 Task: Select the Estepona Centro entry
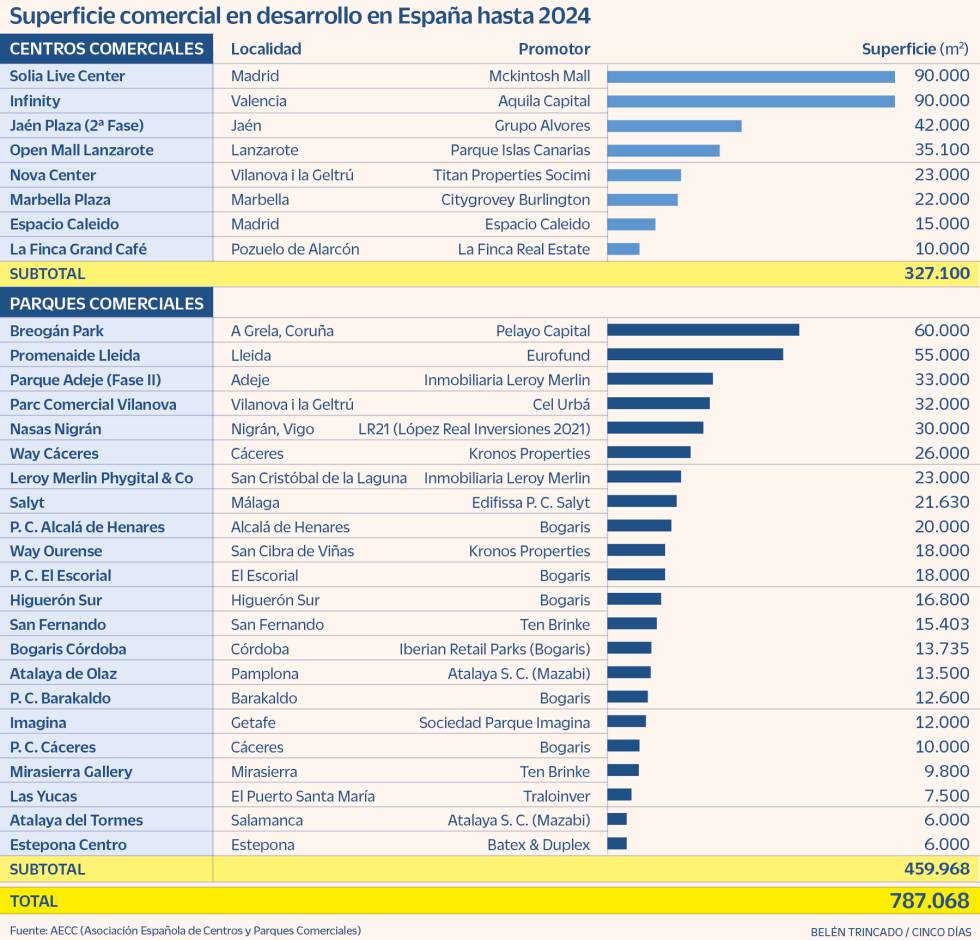click(68, 845)
